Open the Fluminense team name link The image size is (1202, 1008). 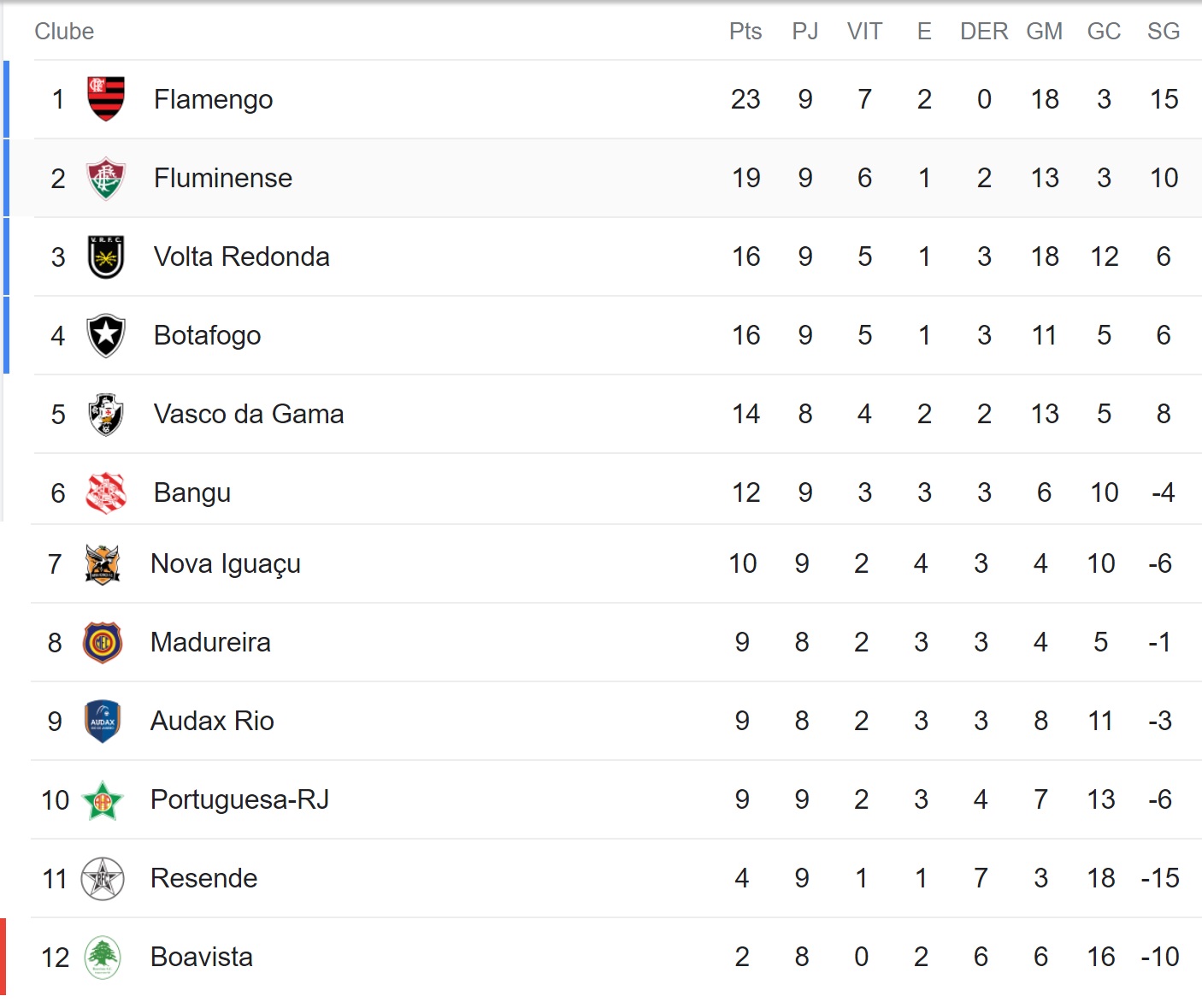pyautogui.click(x=223, y=178)
